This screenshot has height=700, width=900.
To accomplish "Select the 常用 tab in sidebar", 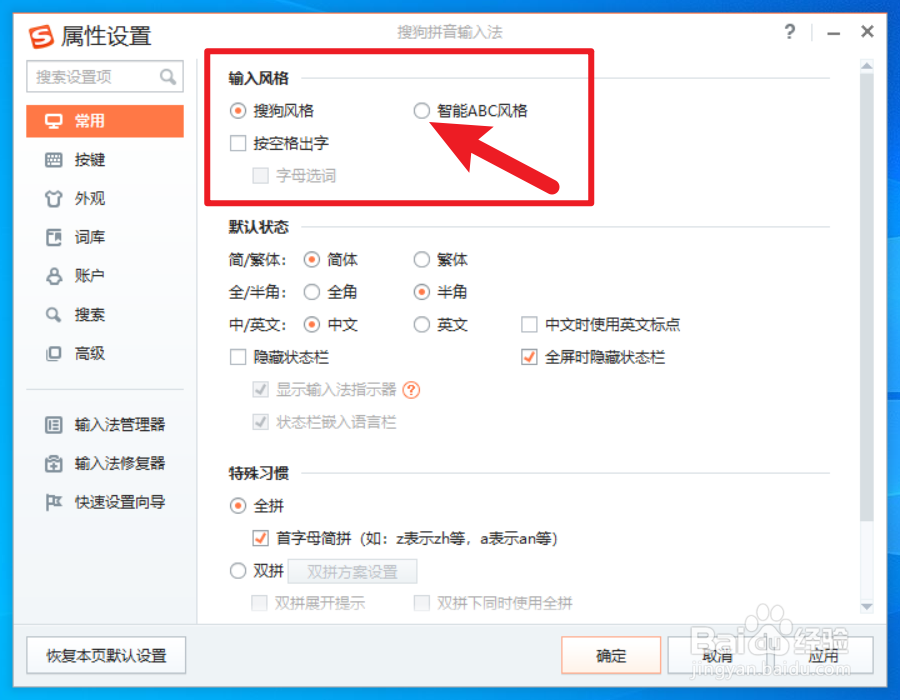I will [105, 121].
